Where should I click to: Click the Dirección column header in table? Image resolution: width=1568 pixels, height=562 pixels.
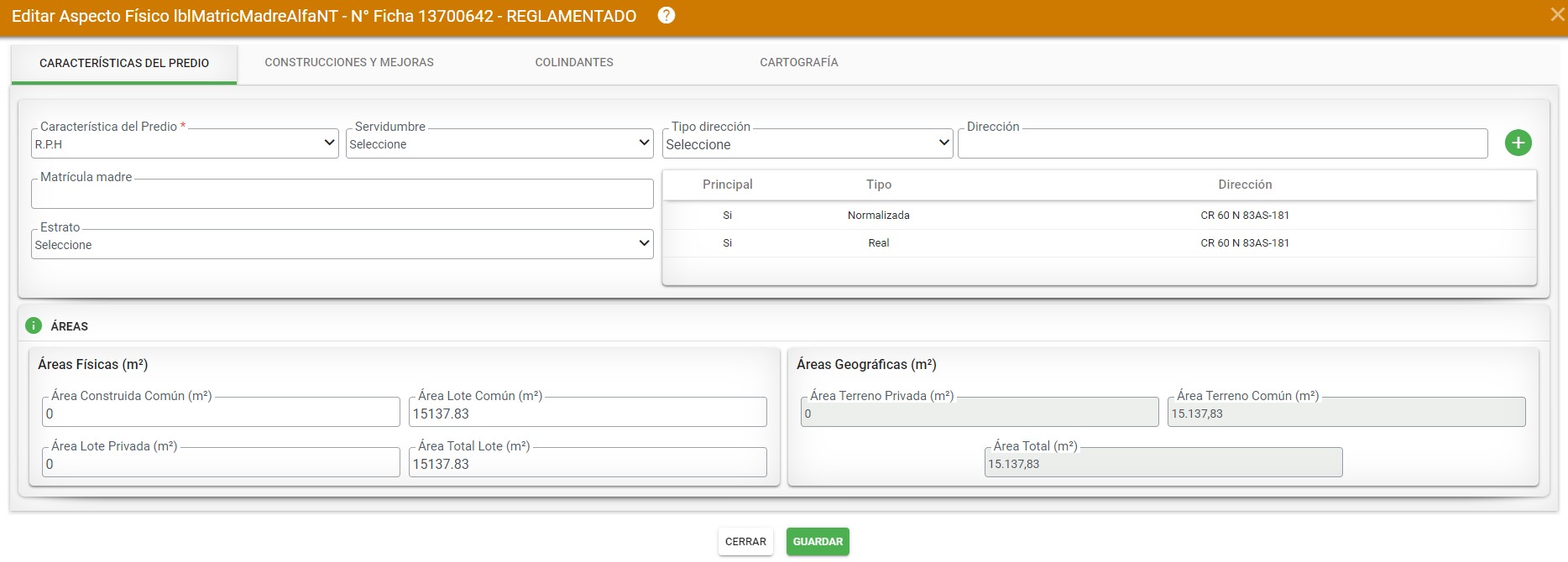click(x=1245, y=185)
